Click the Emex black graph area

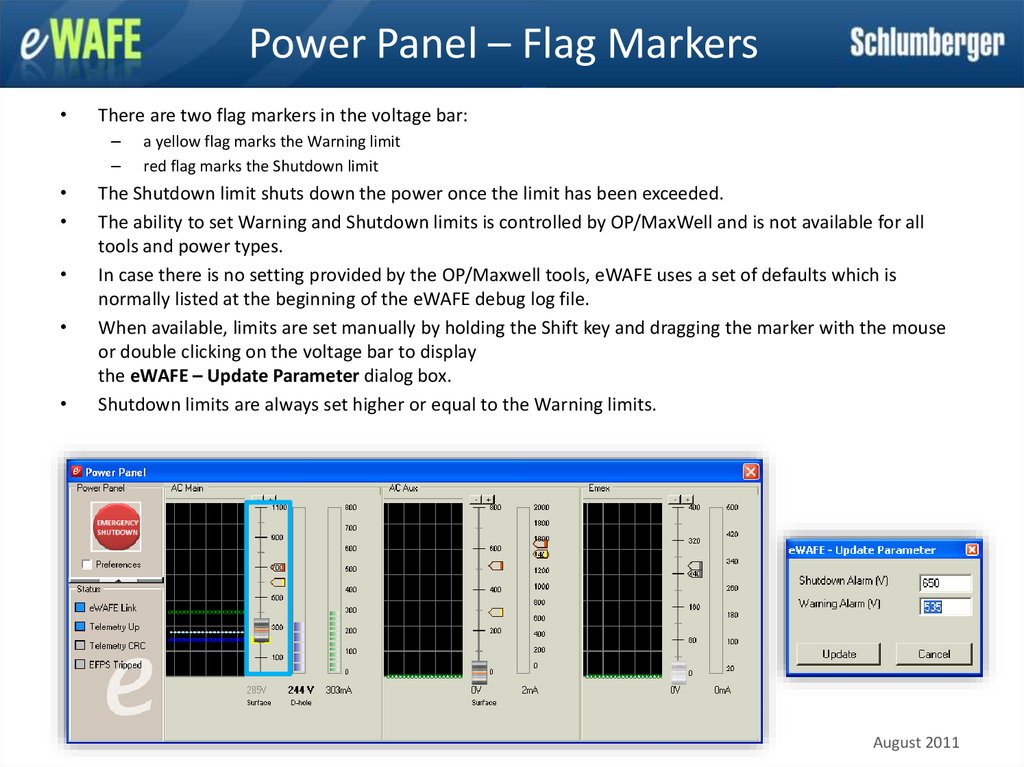(x=622, y=590)
